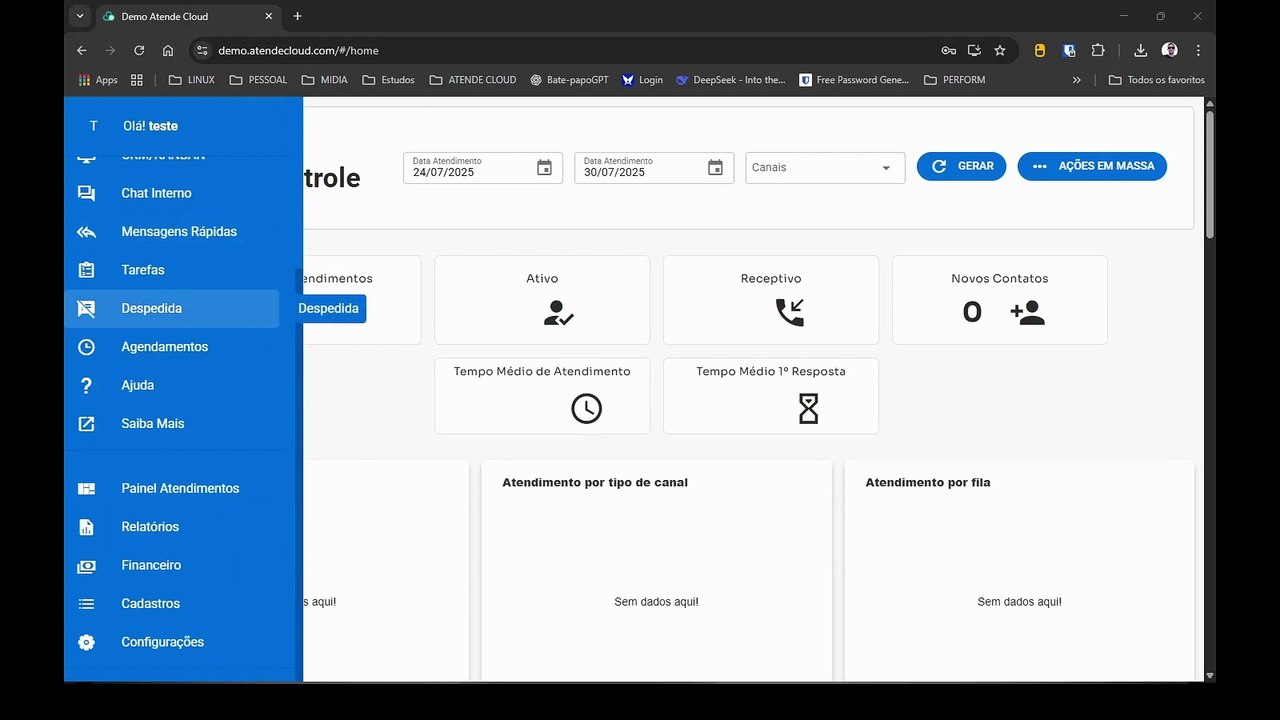Open the Apps bookmark shortcut
Viewport: 1280px width, 720px height.
(98, 80)
